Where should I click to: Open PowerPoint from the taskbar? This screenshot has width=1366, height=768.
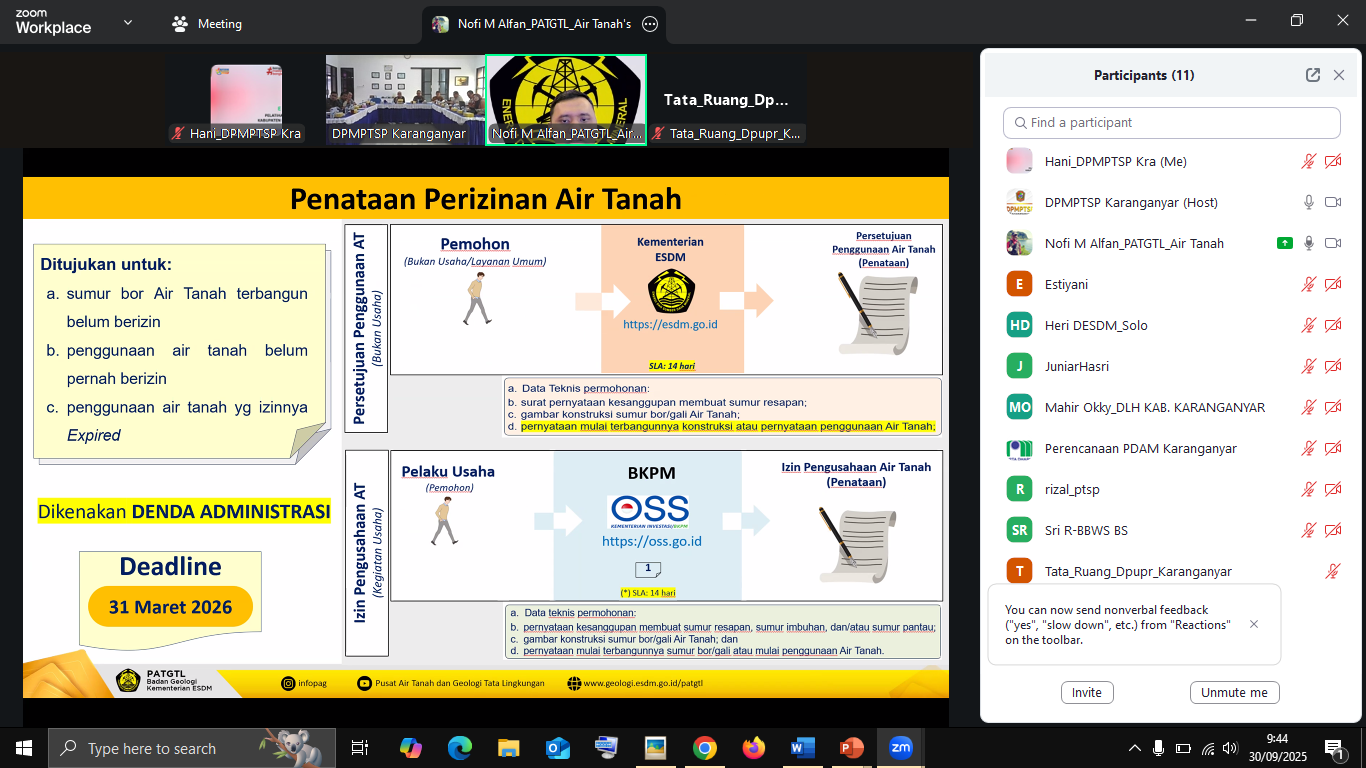[851, 748]
